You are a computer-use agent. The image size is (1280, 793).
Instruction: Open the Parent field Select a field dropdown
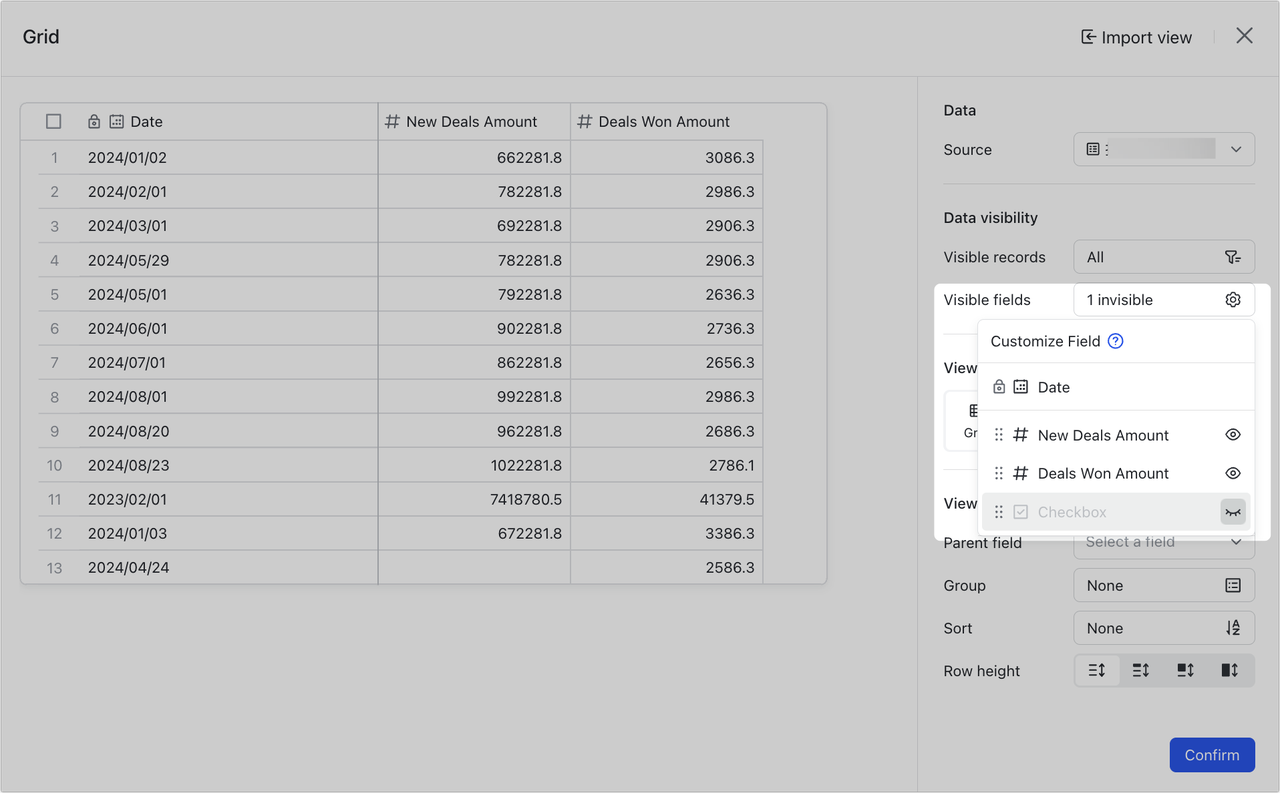[x=1164, y=542]
